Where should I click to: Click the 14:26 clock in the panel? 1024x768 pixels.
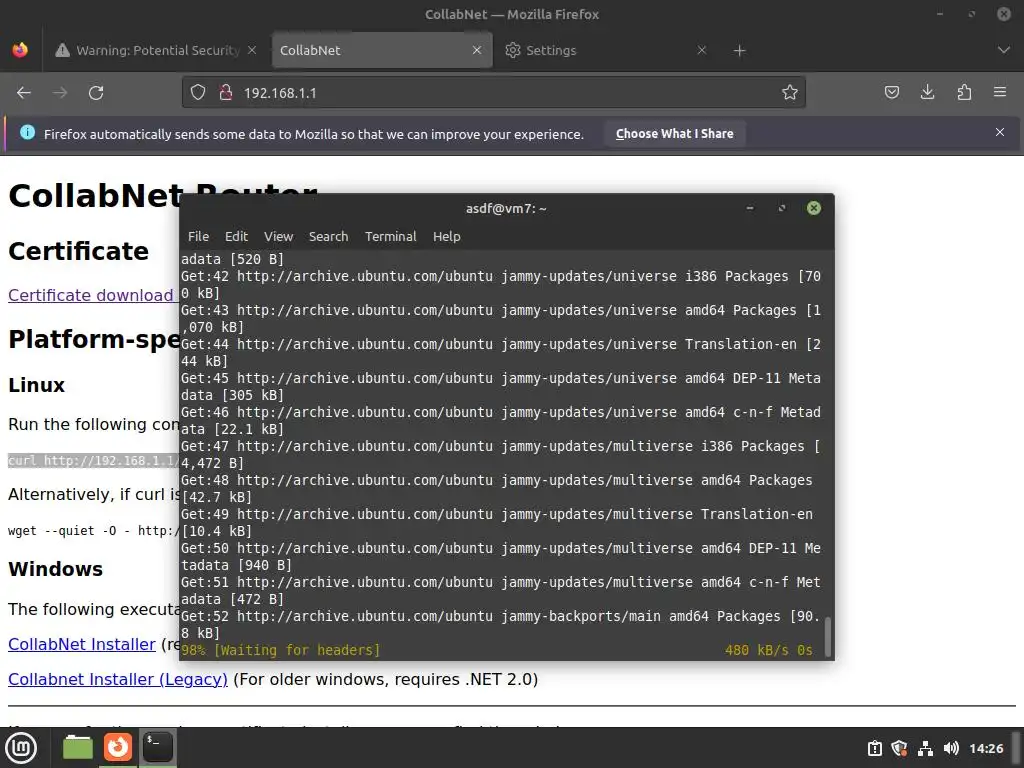pyautogui.click(x=986, y=748)
